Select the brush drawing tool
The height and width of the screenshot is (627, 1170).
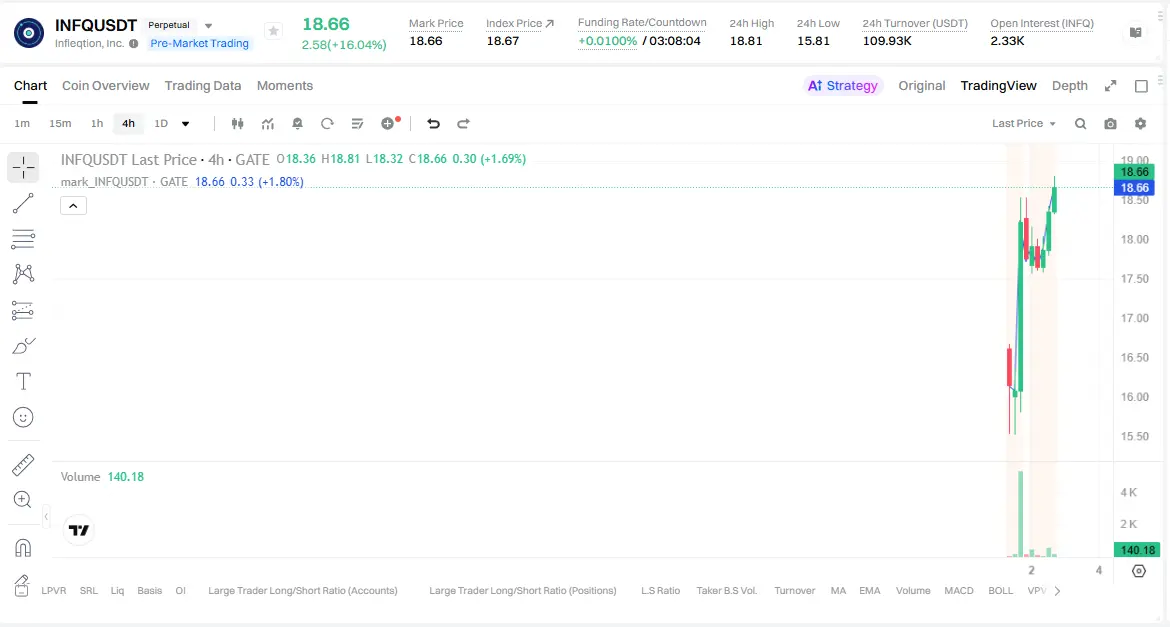(x=23, y=346)
